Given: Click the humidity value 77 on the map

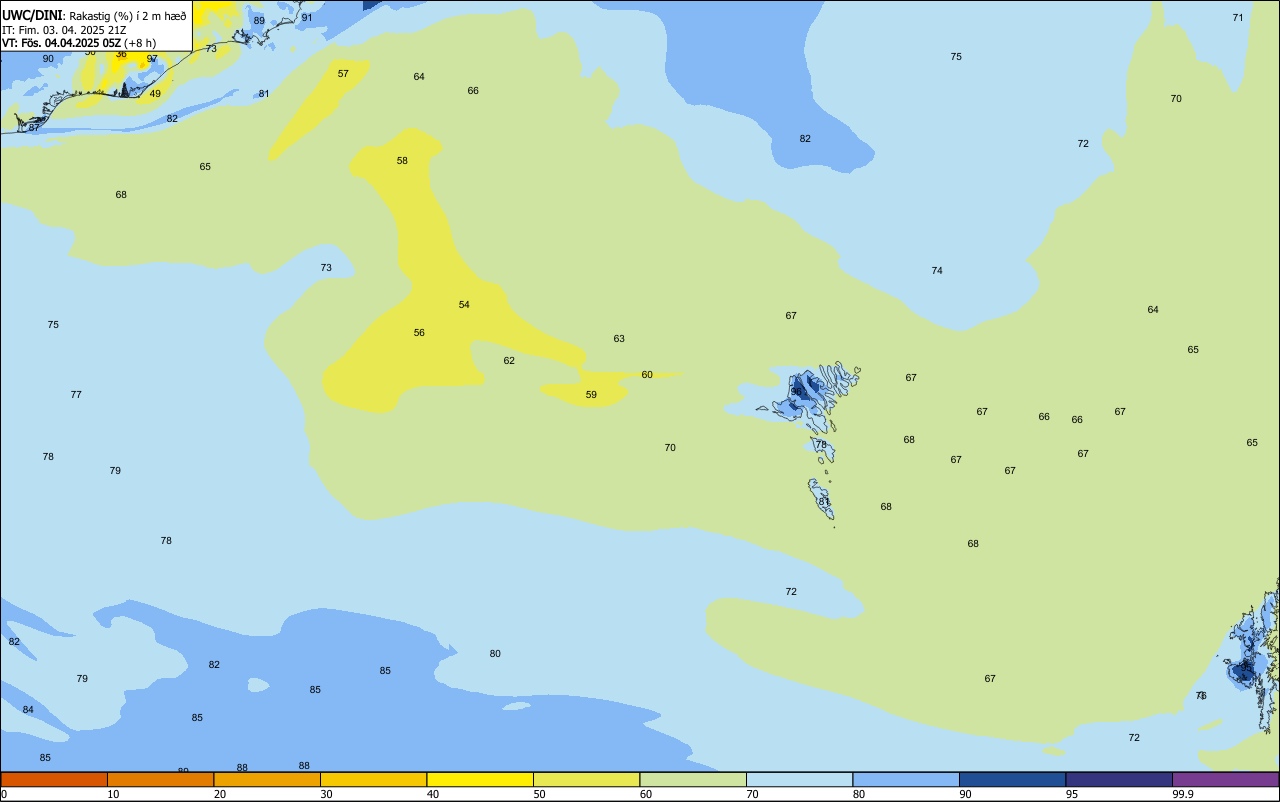Looking at the screenshot, I should pyautogui.click(x=76, y=395).
